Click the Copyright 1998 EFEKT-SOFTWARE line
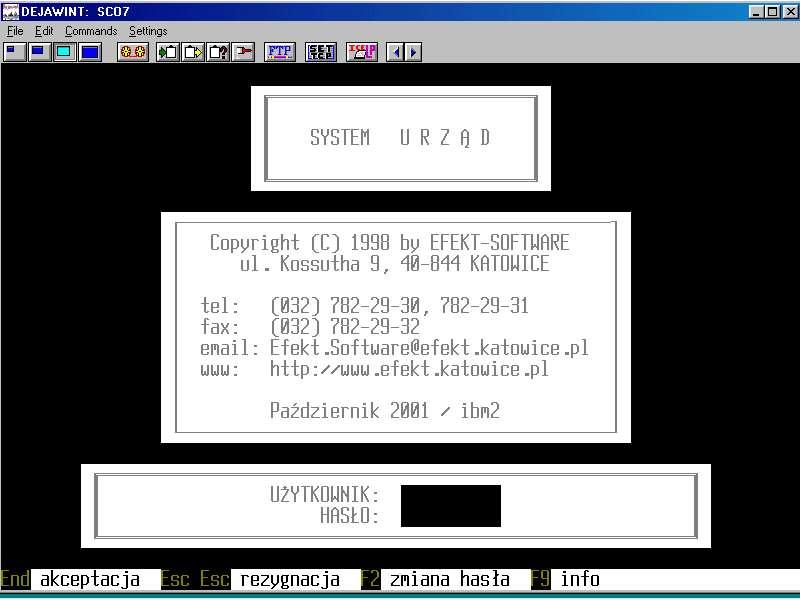Image resolution: width=800 pixels, height=600 pixels. coord(390,243)
